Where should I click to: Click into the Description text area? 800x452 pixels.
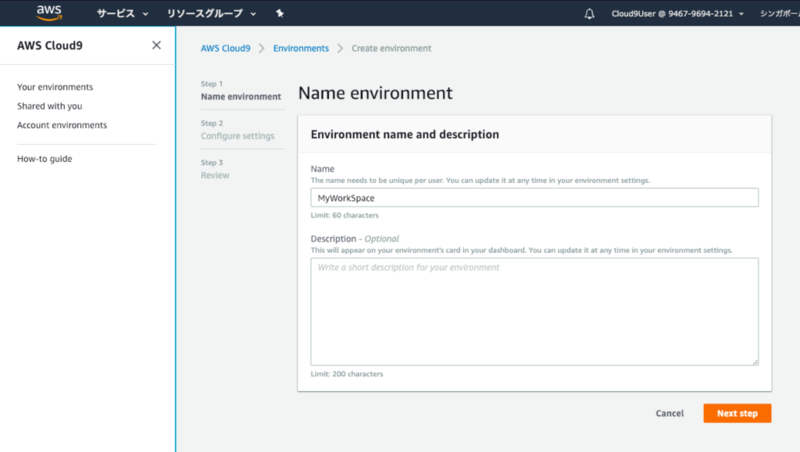pos(534,311)
